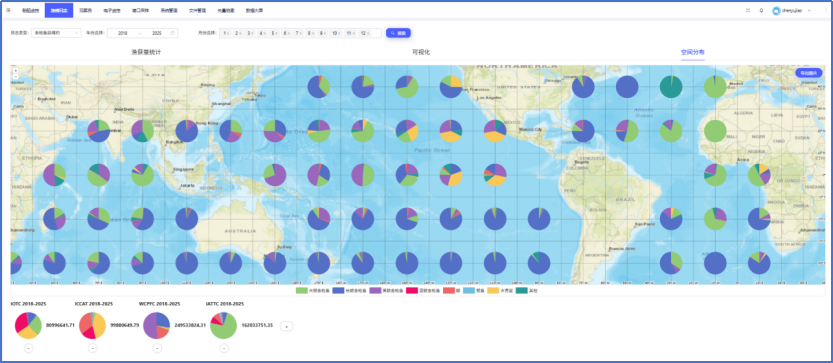This screenshot has width=833, height=363.
Task: Collapse the sidebar with the hamburger icon
Action: (8, 10)
